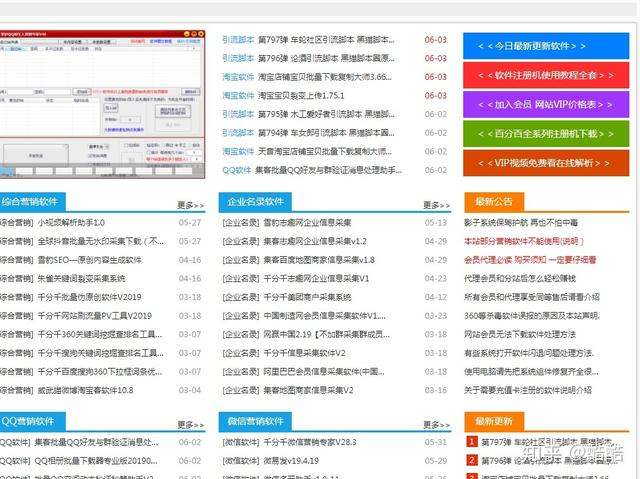Screen dimensions: 640x479
Task: Click the software screenshot thumbnail image
Action: (x=102, y=104)
